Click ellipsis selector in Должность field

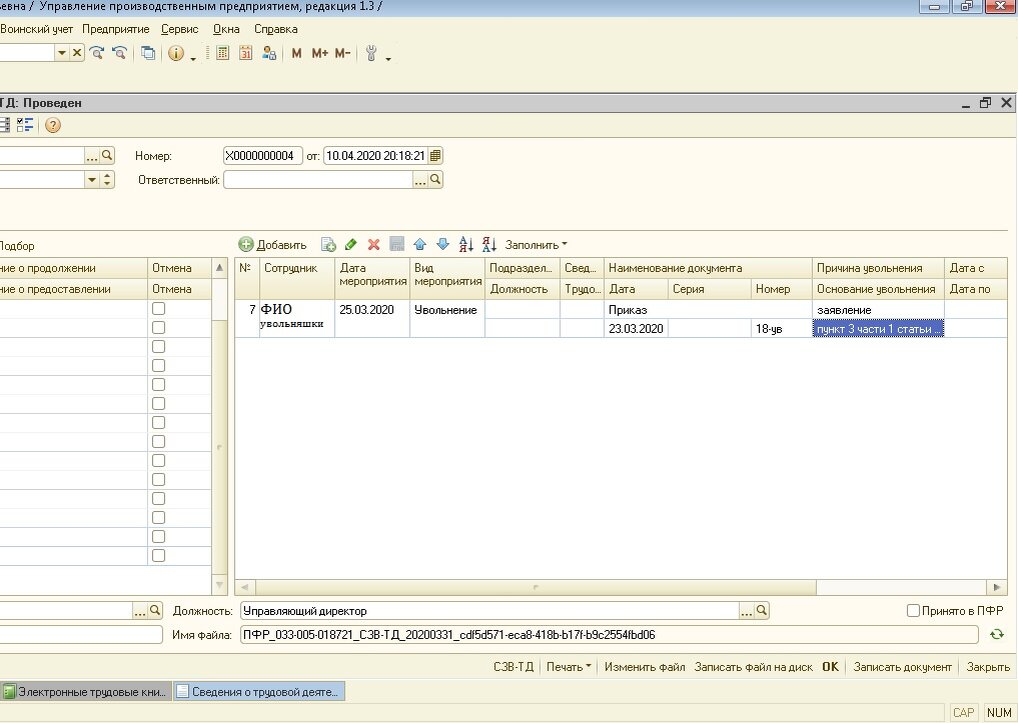[747, 611]
